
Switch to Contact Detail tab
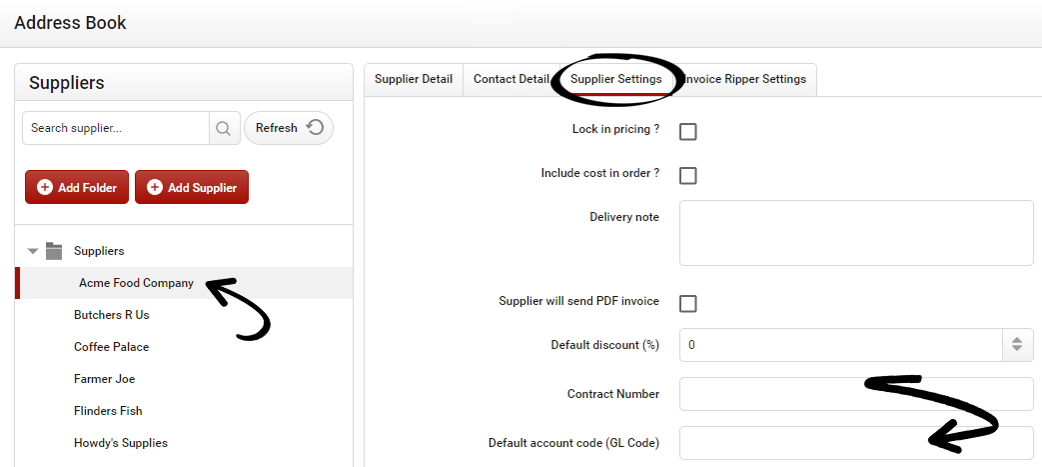point(511,79)
